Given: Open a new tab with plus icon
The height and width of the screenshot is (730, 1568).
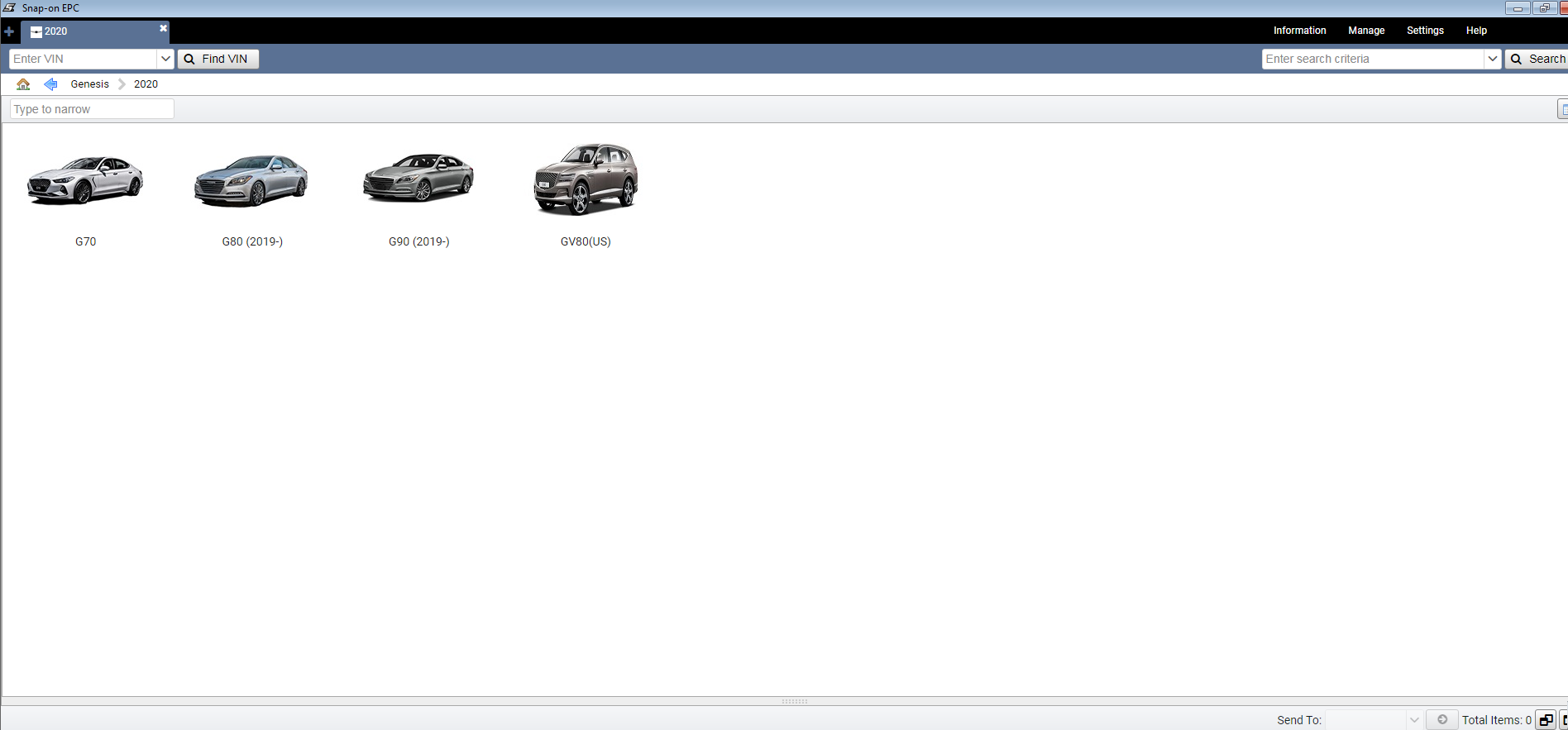Looking at the screenshot, I should 9,31.
